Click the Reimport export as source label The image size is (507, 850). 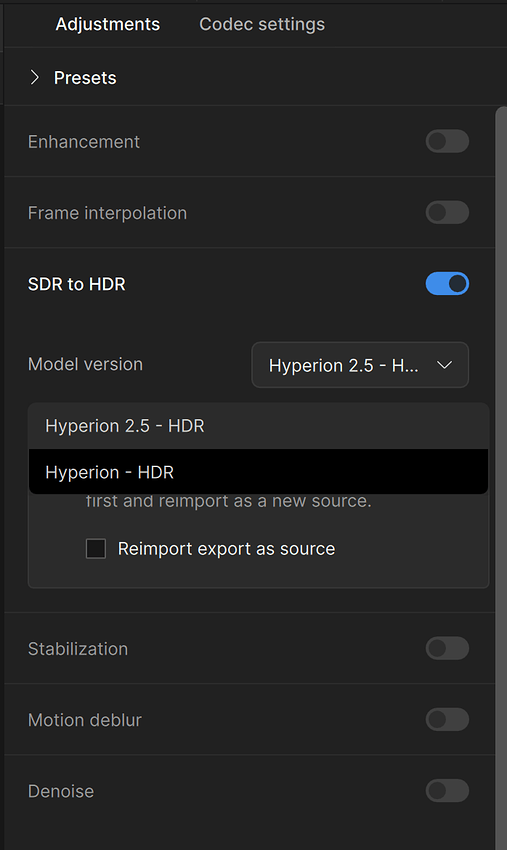coord(226,549)
